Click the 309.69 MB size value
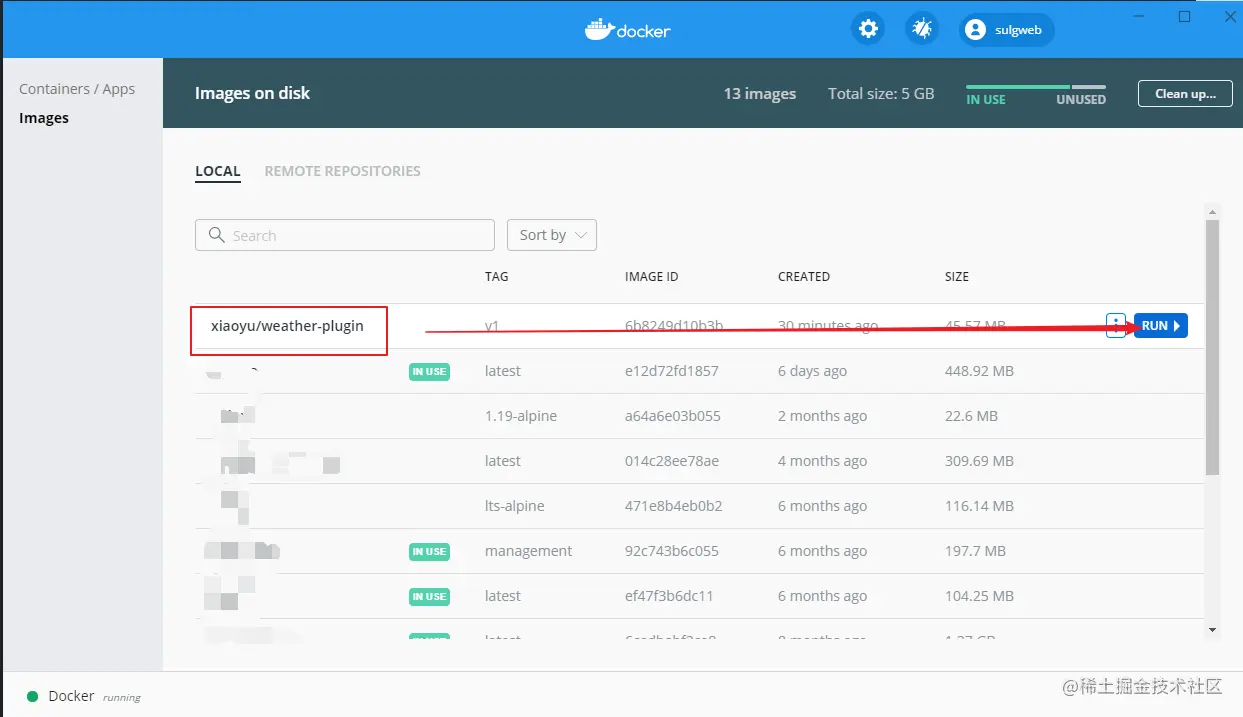This screenshot has width=1243, height=717. pyautogui.click(x=979, y=461)
